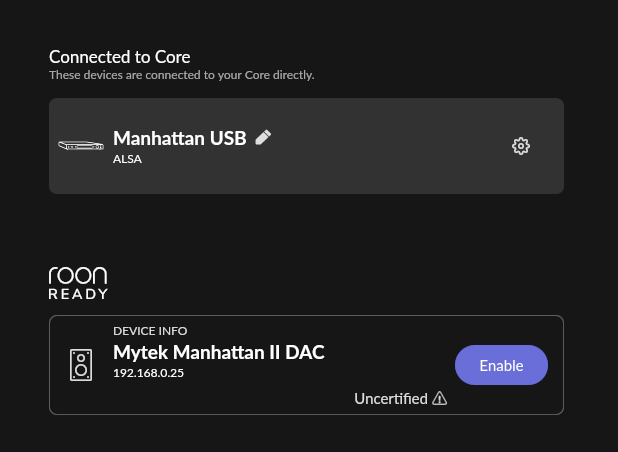Click the READY text under roon logo
Viewport: 618px width, 452px height.
78,294
